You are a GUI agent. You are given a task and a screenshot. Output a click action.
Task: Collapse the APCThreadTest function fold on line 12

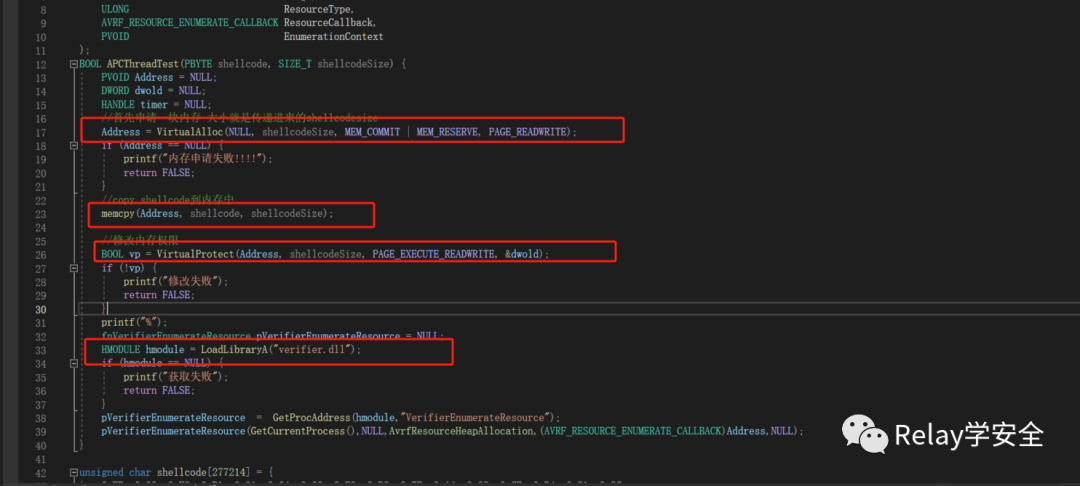[x=74, y=64]
